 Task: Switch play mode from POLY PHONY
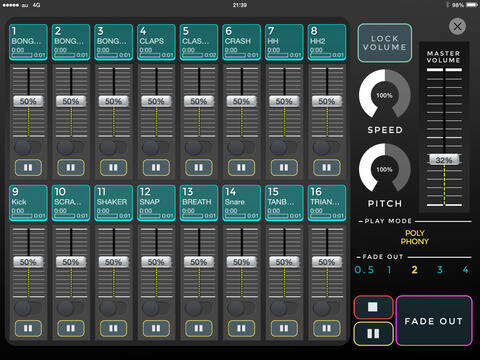coord(415,237)
